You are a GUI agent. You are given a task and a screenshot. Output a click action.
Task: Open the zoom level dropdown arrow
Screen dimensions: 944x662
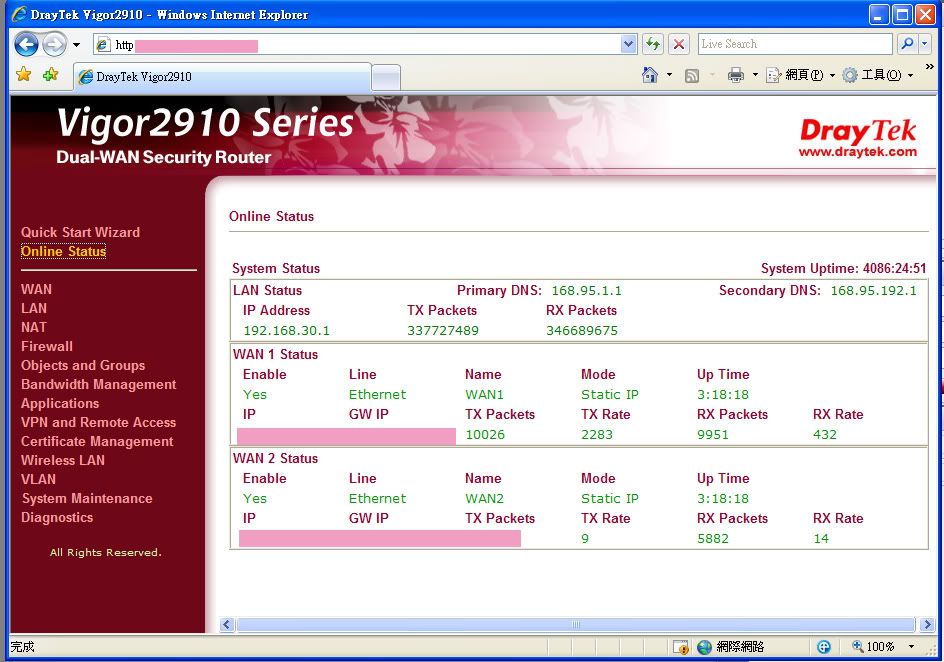911,647
